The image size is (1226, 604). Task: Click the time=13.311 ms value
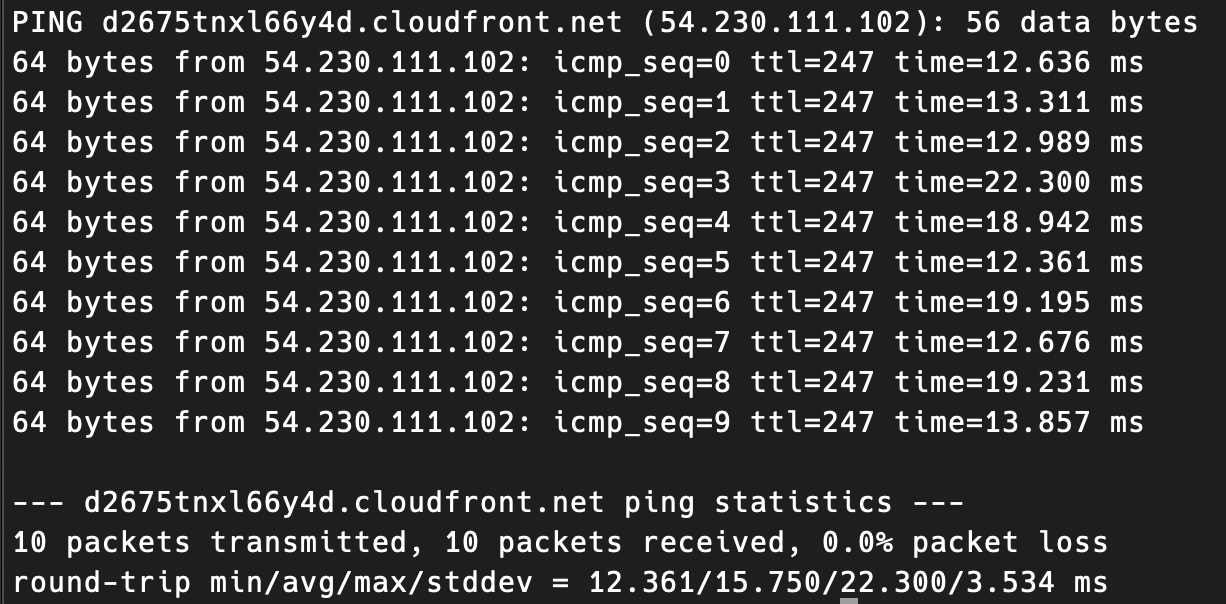1018,103
